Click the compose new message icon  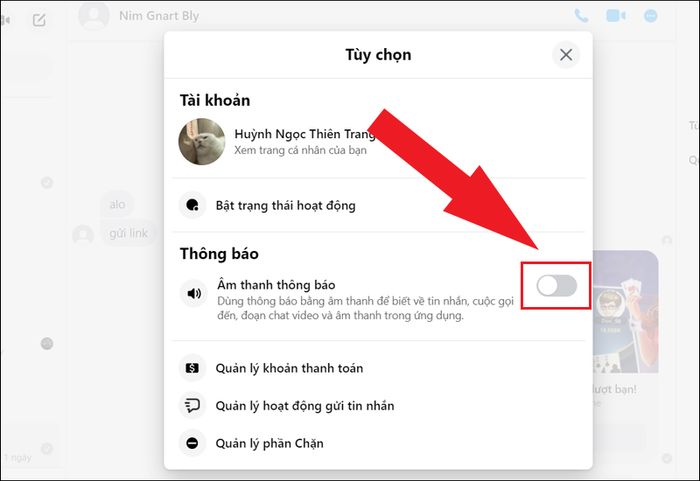click(x=39, y=20)
